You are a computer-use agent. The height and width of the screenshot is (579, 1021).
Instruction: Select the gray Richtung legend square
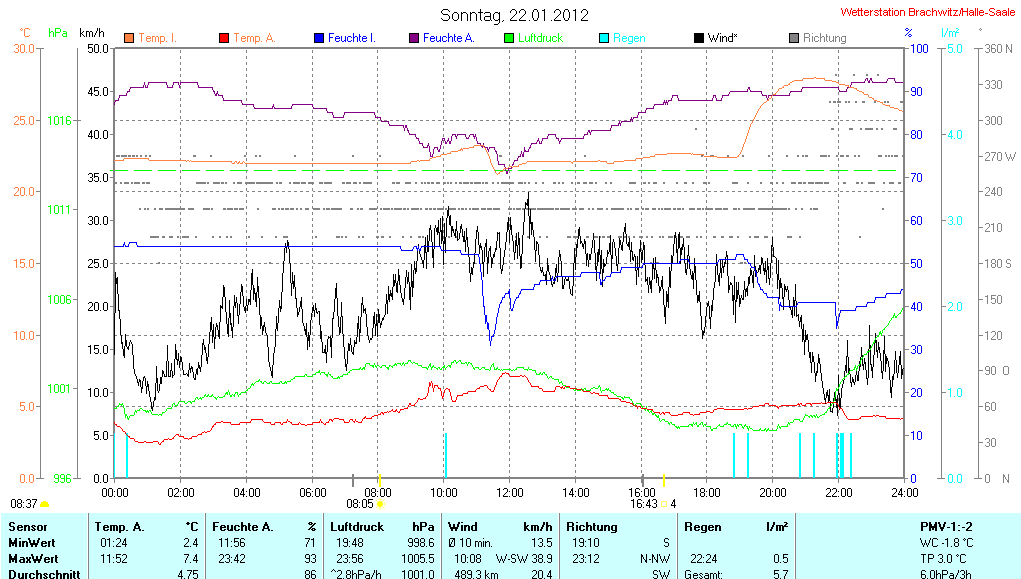[x=794, y=38]
